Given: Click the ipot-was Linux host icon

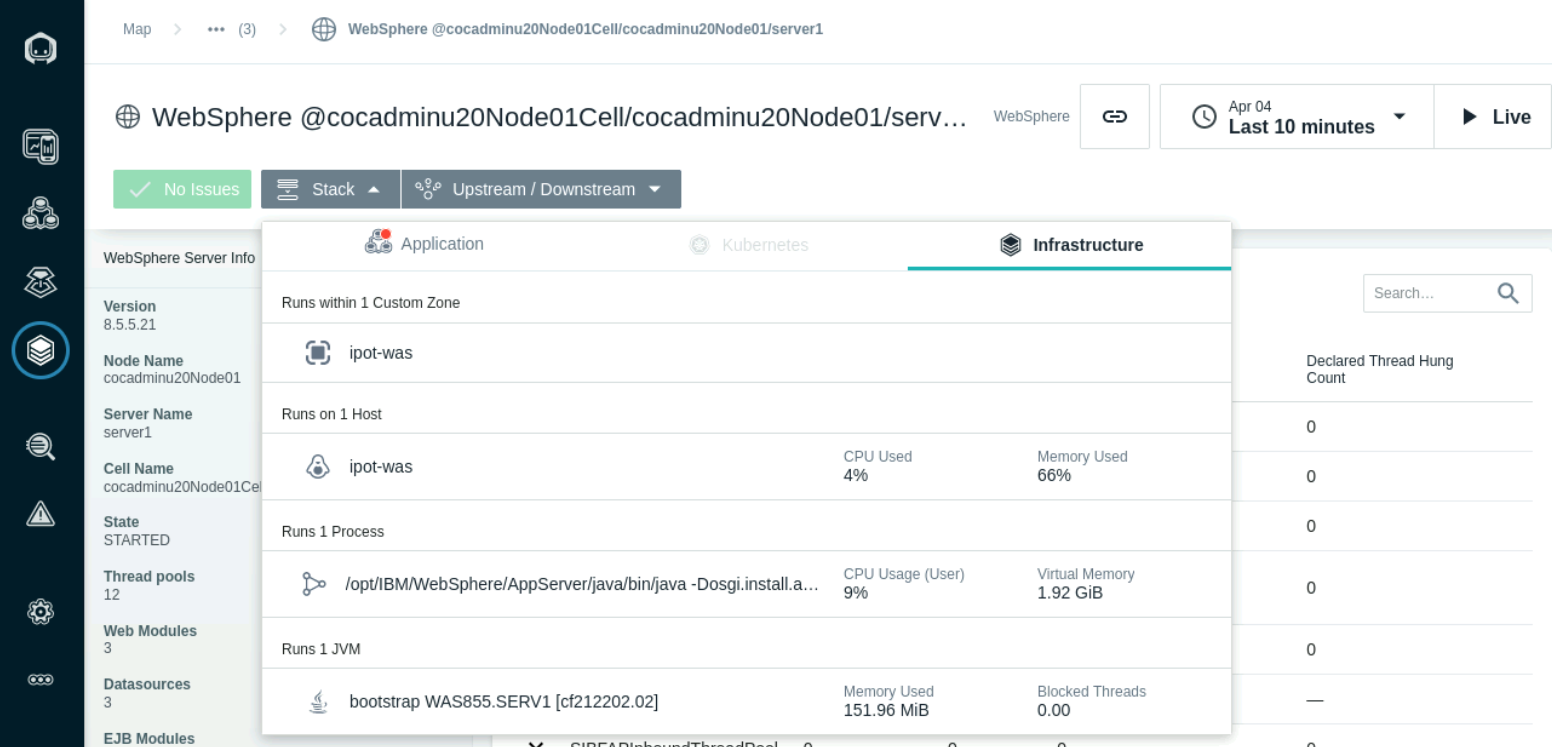Looking at the screenshot, I should coord(317,466).
